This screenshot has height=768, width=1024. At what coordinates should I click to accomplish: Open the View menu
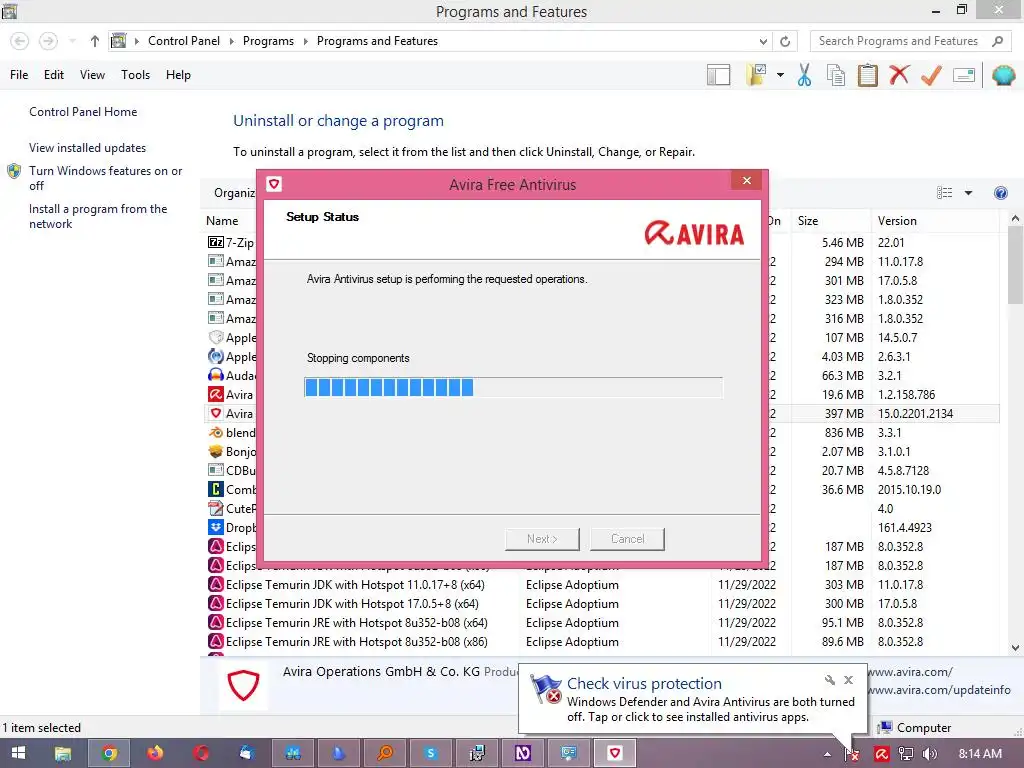pyautogui.click(x=92, y=75)
